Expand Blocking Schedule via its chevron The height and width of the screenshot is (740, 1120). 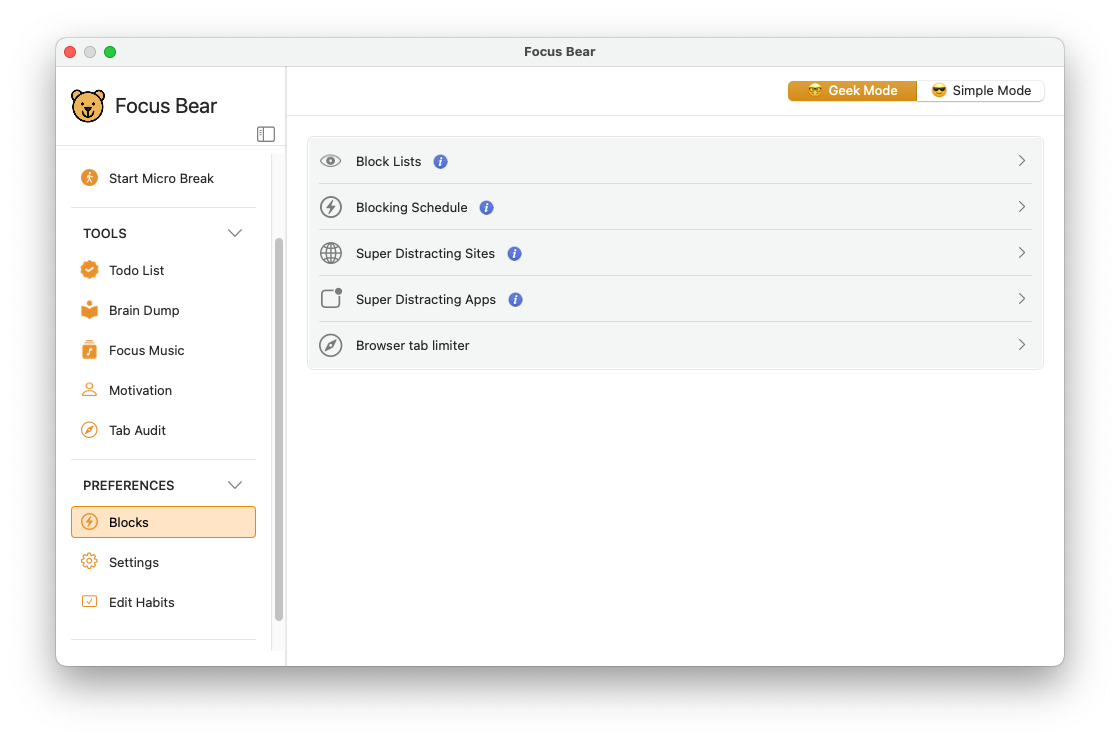(1021, 207)
